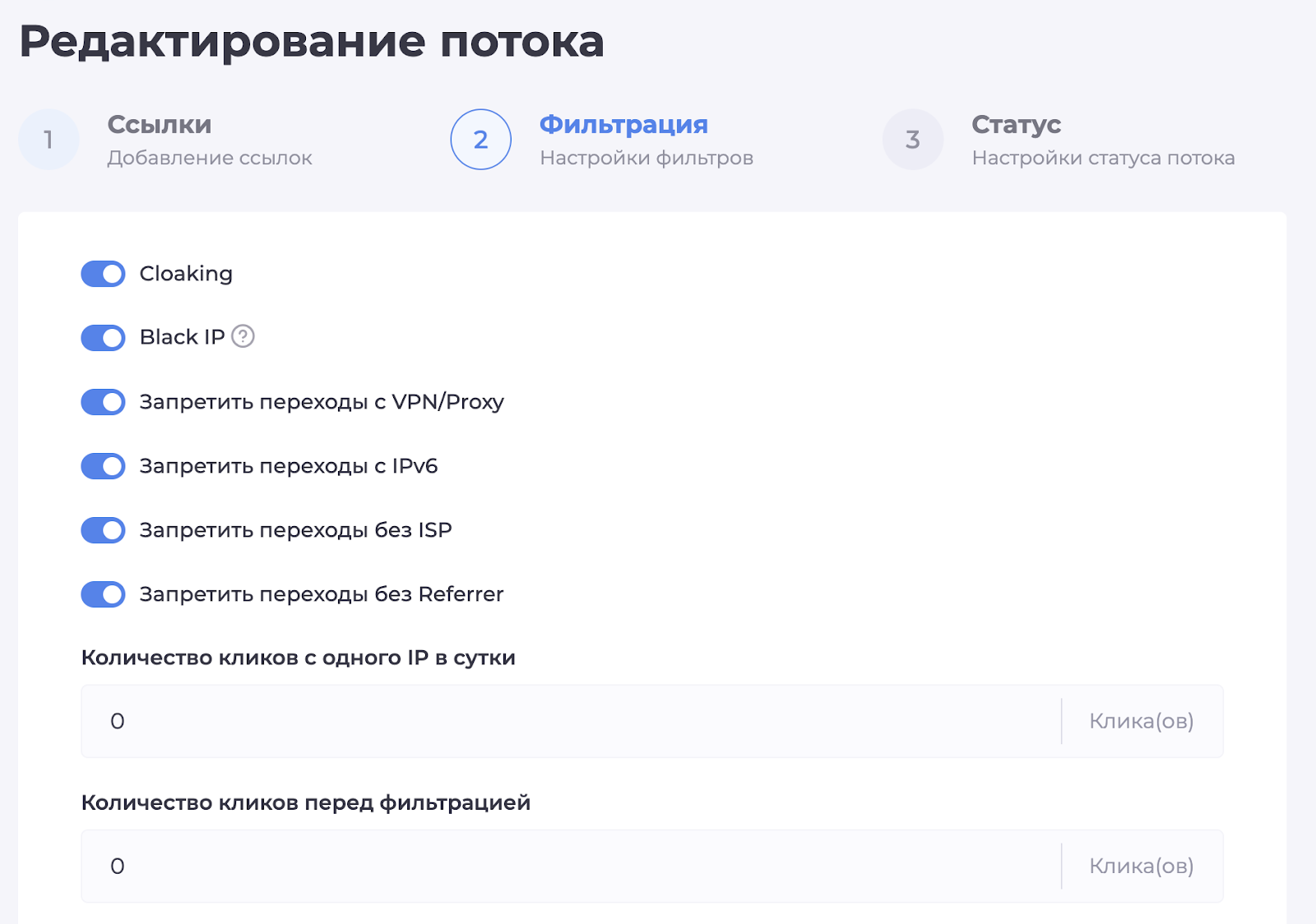Image resolution: width=1316 pixels, height=924 pixels.
Task: Open the Black IP help question-mark icon
Action: click(x=243, y=336)
